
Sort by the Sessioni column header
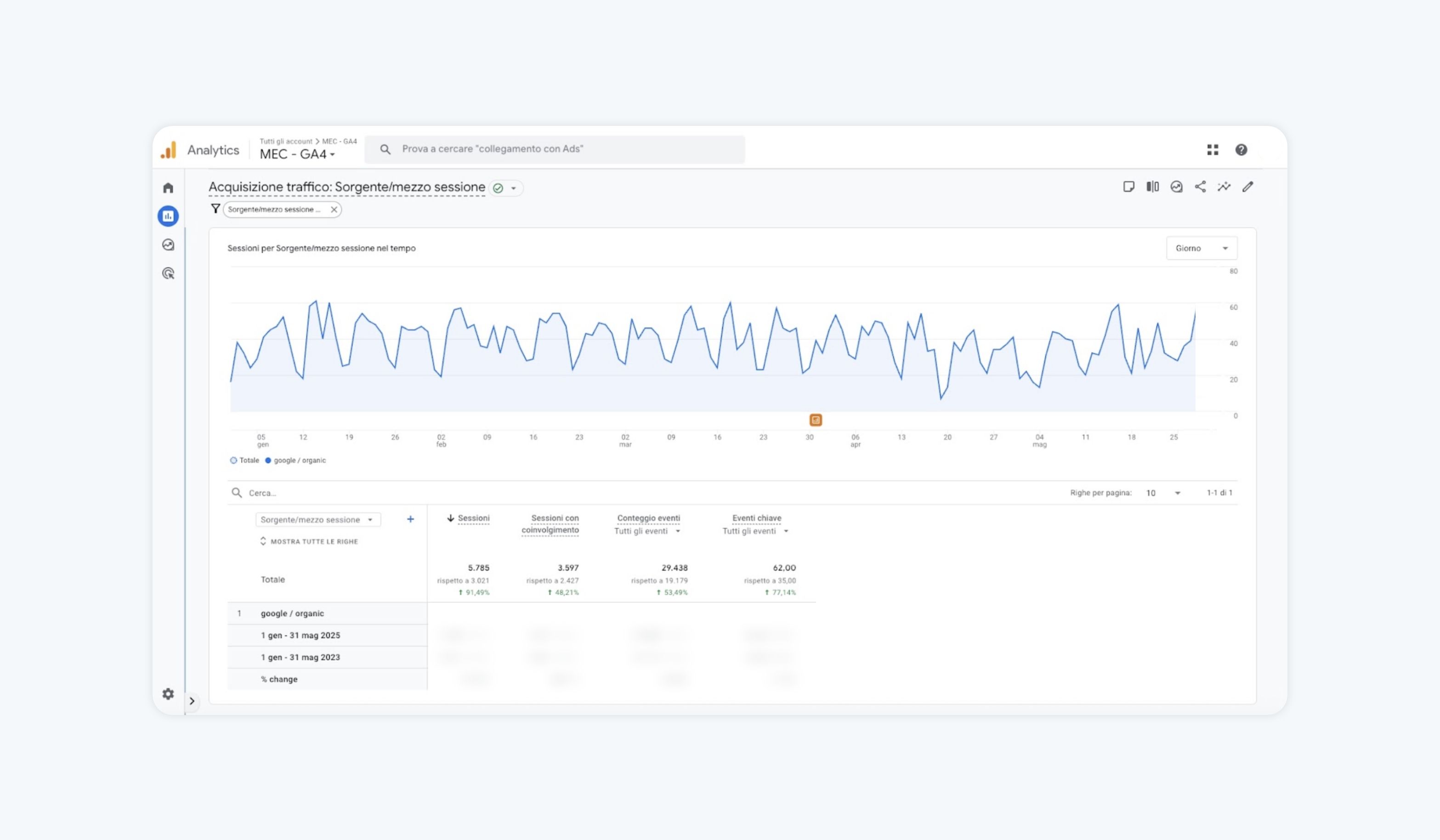[472, 518]
